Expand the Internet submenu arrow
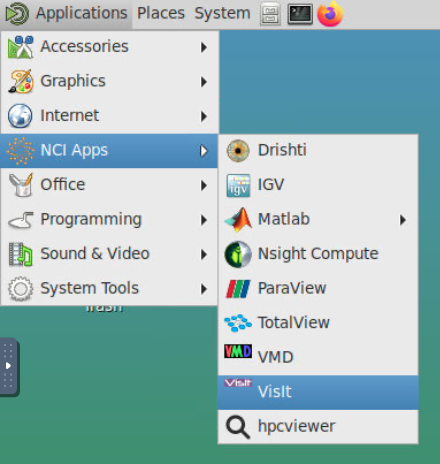The width and height of the screenshot is (440, 464). 204,116
